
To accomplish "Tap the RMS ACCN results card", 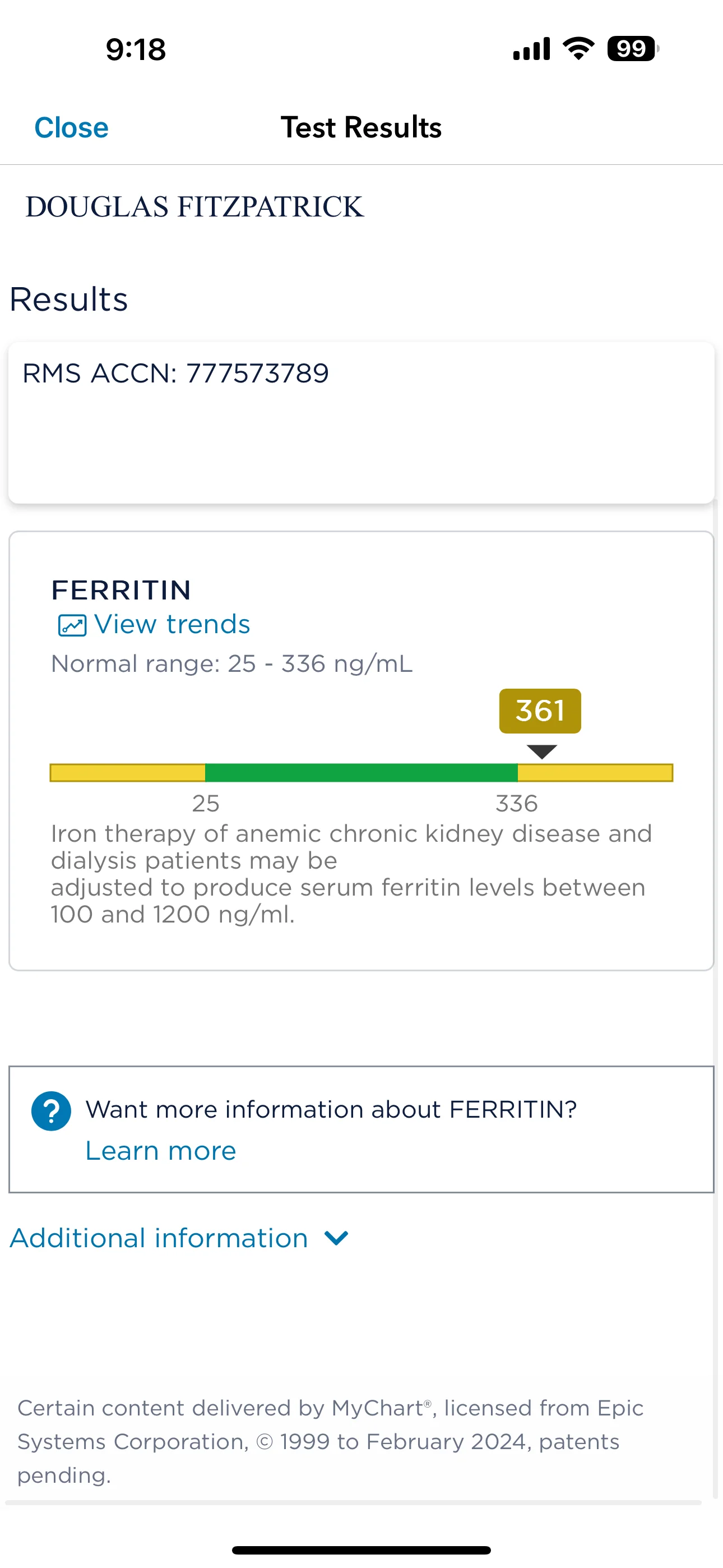I will [361, 422].
